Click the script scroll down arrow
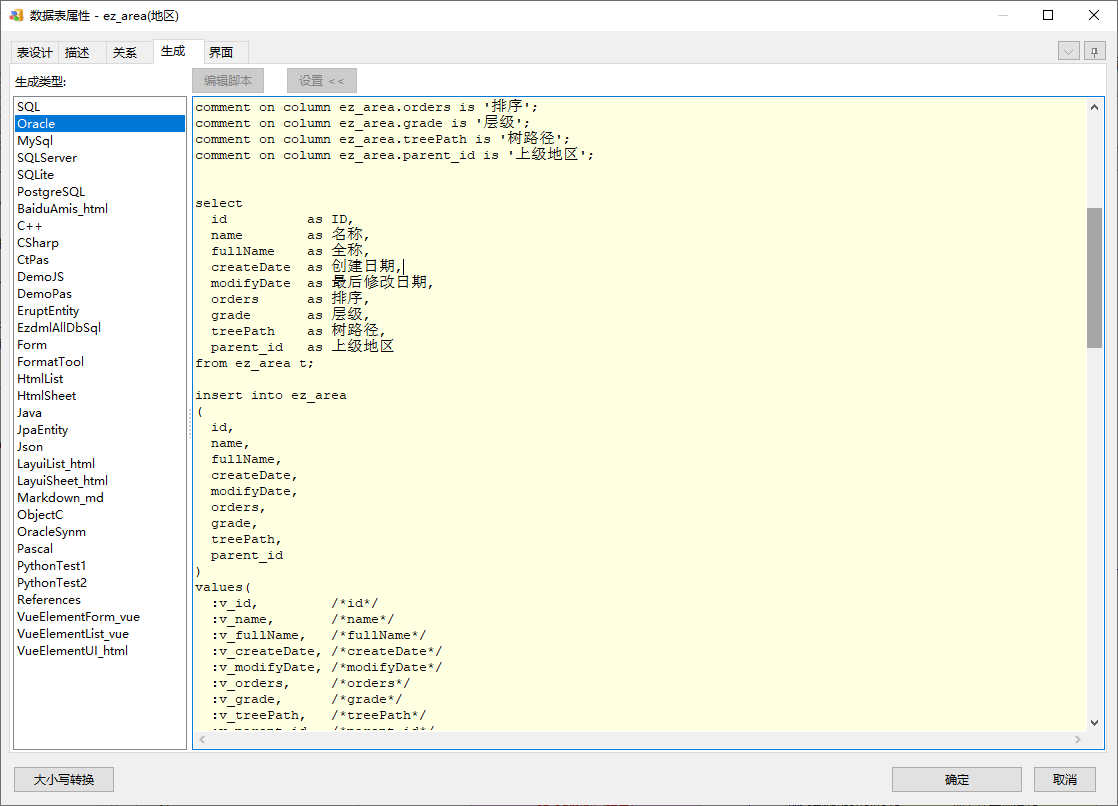This screenshot has width=1118, height=806. coord(1094,723)
